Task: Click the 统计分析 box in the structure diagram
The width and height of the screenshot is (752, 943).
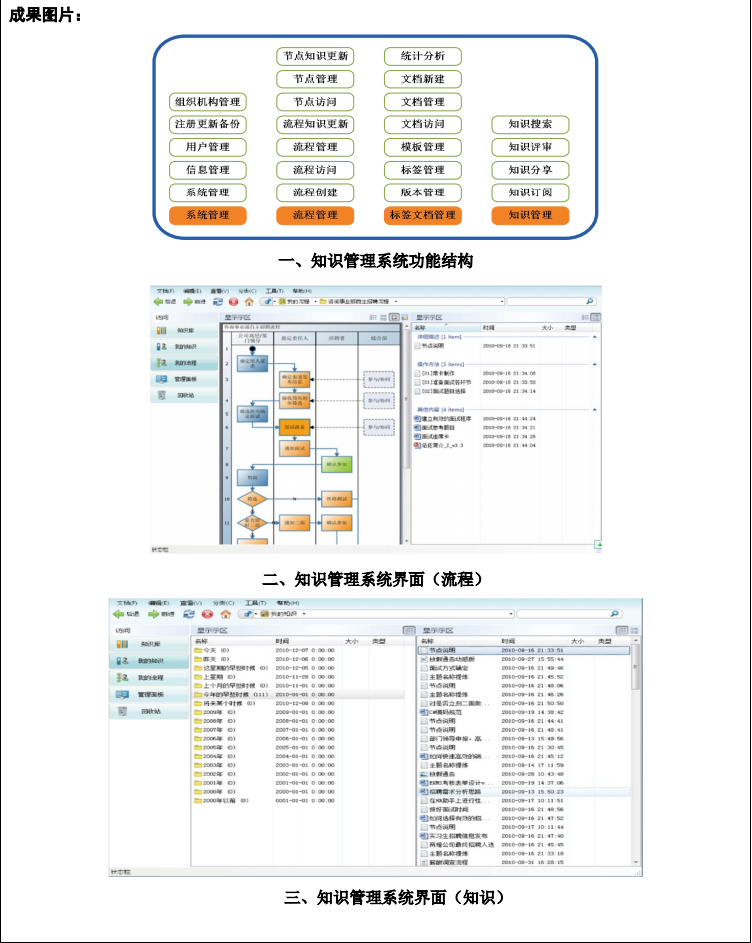Action: 422,56
